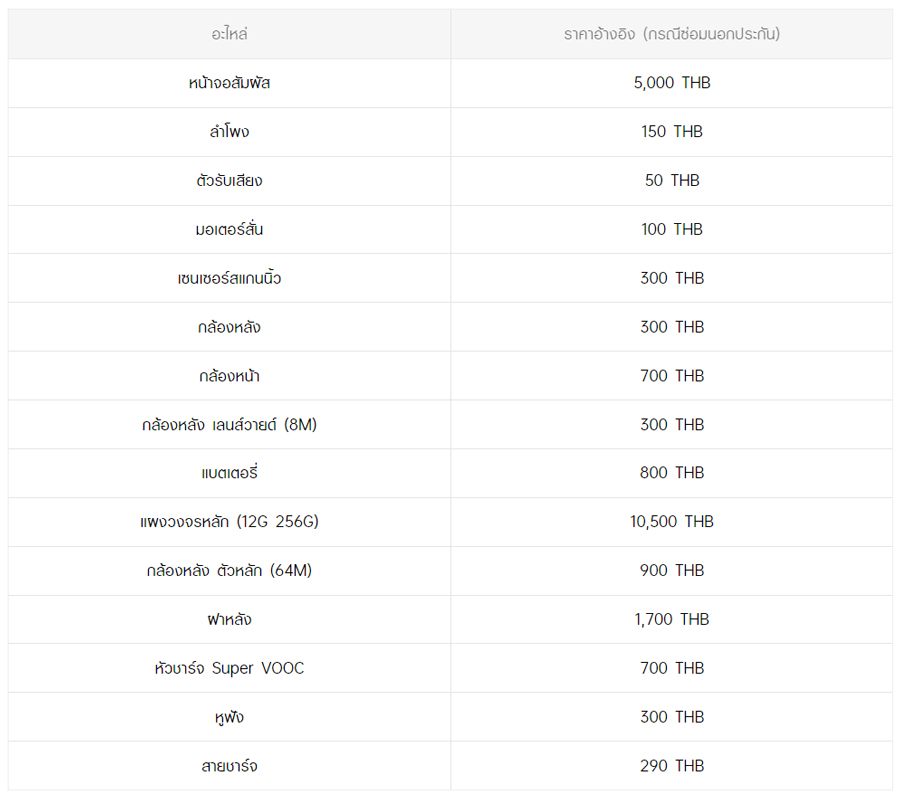900x799 pixels.
Task: Click the 10,500 THB price cell
Action: tap(671, 522)
